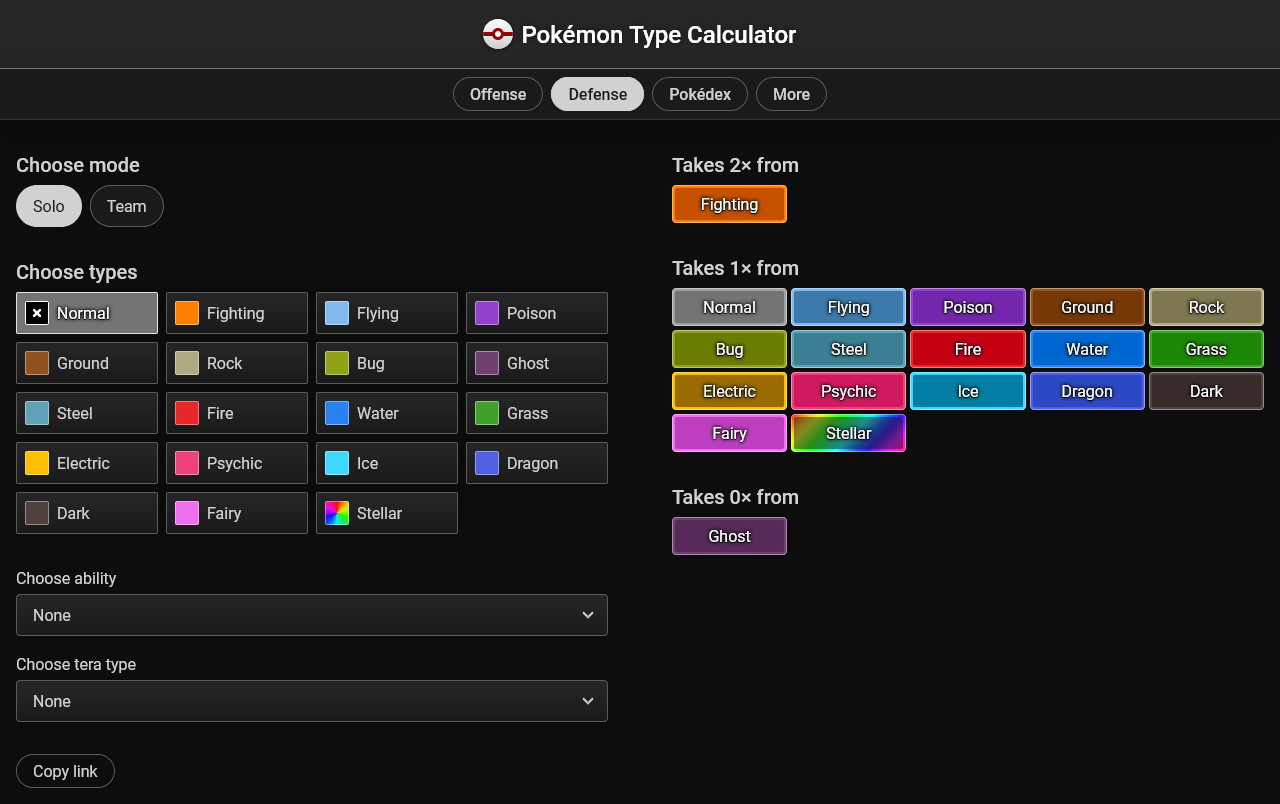Image resolution: width=1280 pixels, height=804 pixels.
Task: Toggle the Fairy type in Choose types
Action: click(237, 513)
